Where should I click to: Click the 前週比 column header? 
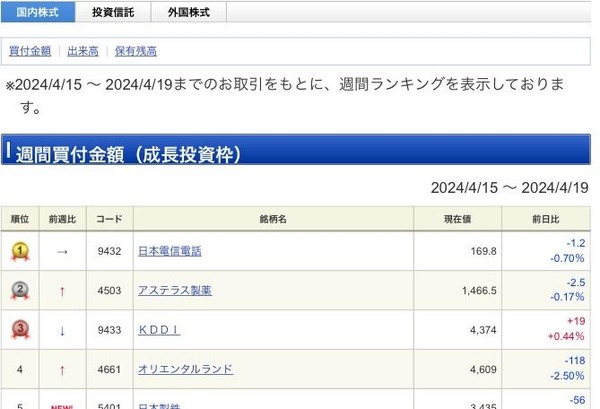tap(63, 219)
